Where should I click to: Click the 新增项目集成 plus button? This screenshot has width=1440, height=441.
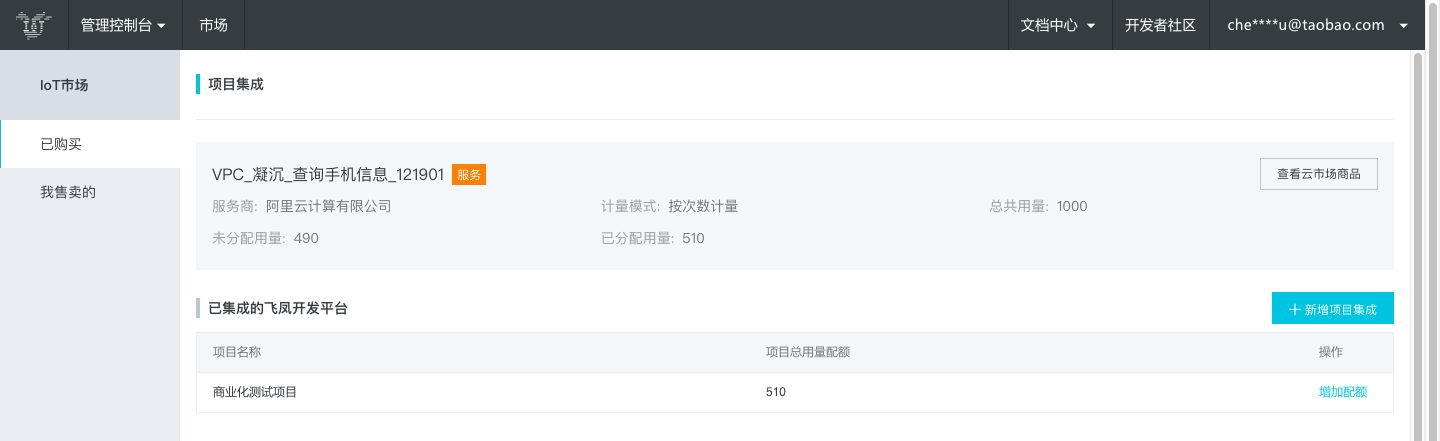1332,309
